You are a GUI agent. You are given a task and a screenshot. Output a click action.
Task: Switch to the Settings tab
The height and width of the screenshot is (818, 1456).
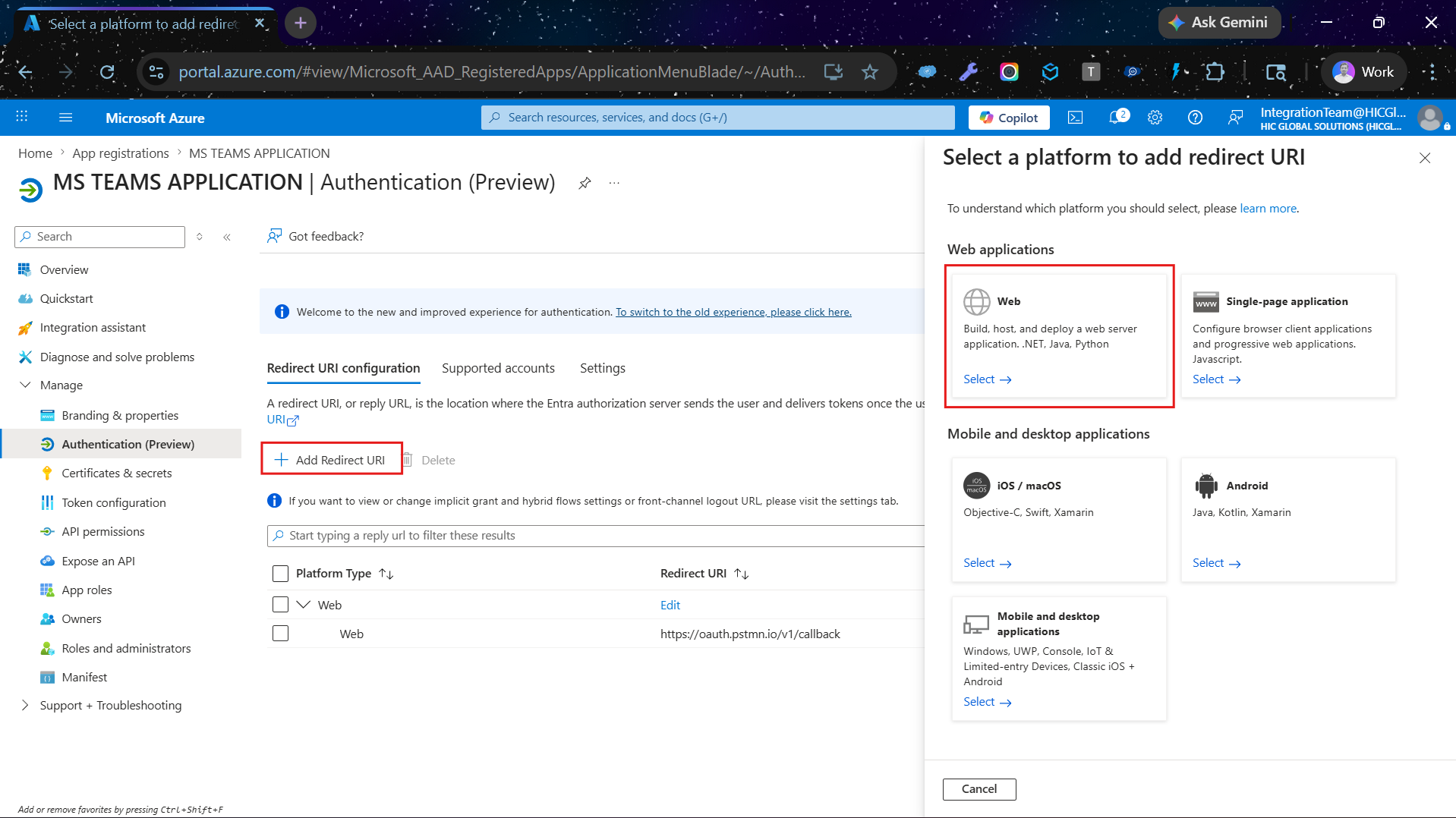602,368
